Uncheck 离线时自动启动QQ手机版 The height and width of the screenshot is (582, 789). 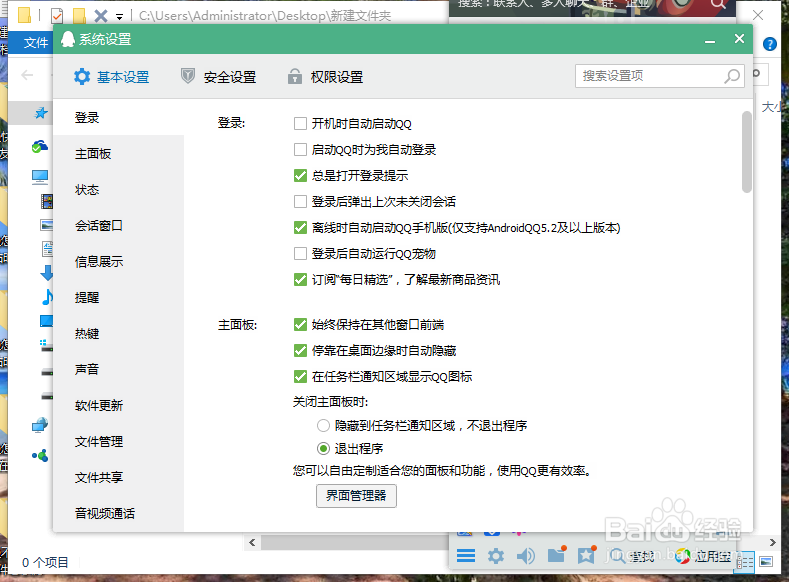tap(300, 228)
